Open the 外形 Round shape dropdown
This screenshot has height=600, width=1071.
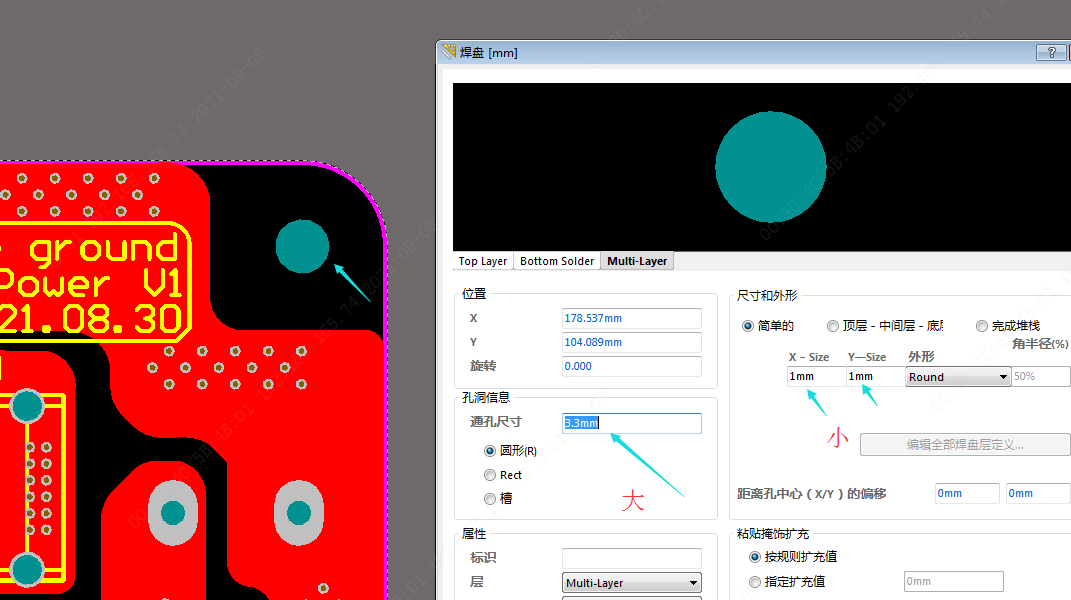tap(958, 377)
